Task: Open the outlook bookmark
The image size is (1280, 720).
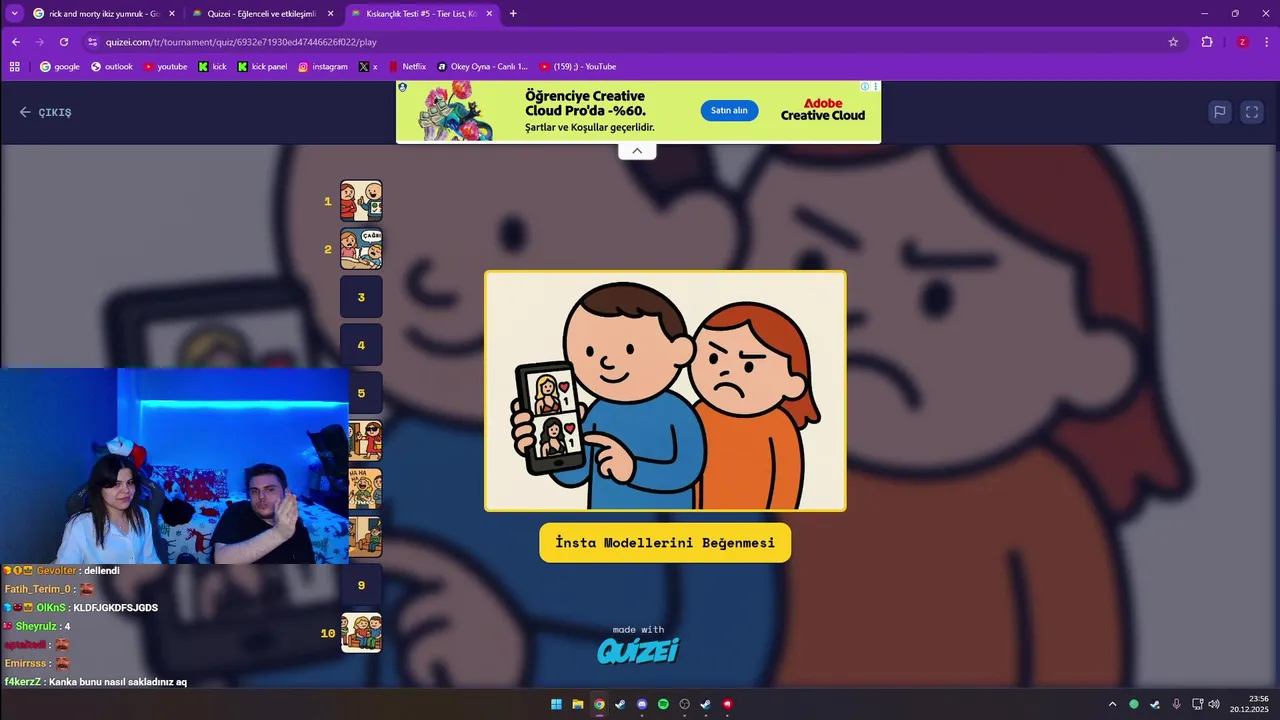Action: (x=112, y=67)
